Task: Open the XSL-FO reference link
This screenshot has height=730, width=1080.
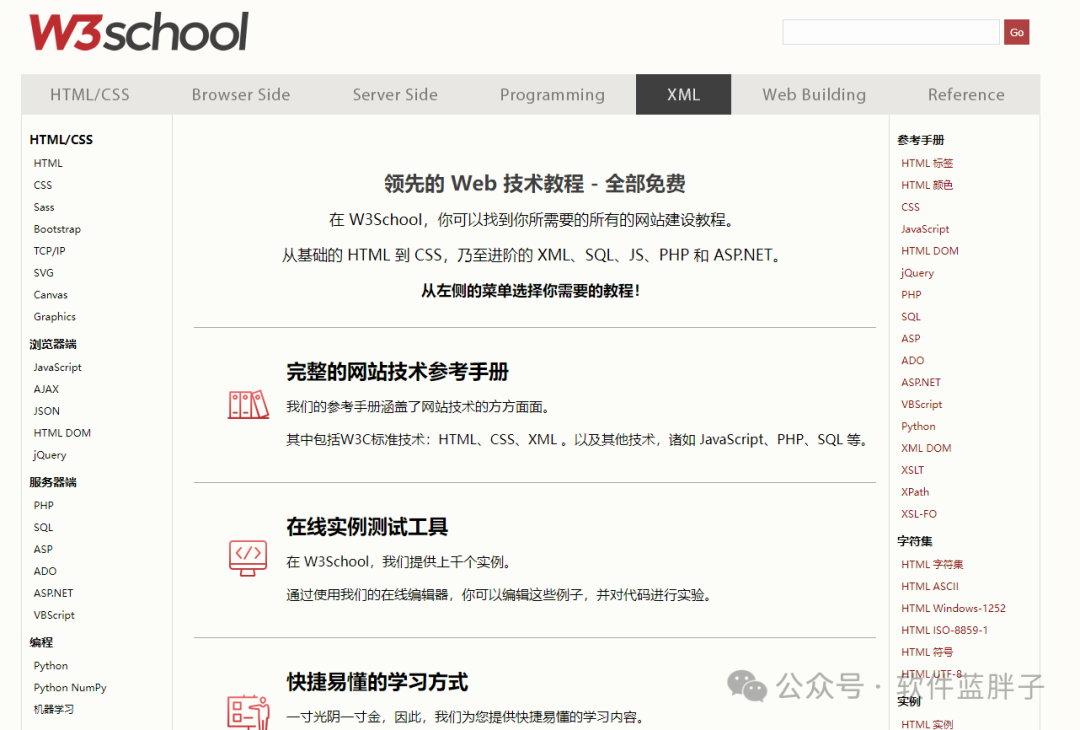Action: [919, 514]
